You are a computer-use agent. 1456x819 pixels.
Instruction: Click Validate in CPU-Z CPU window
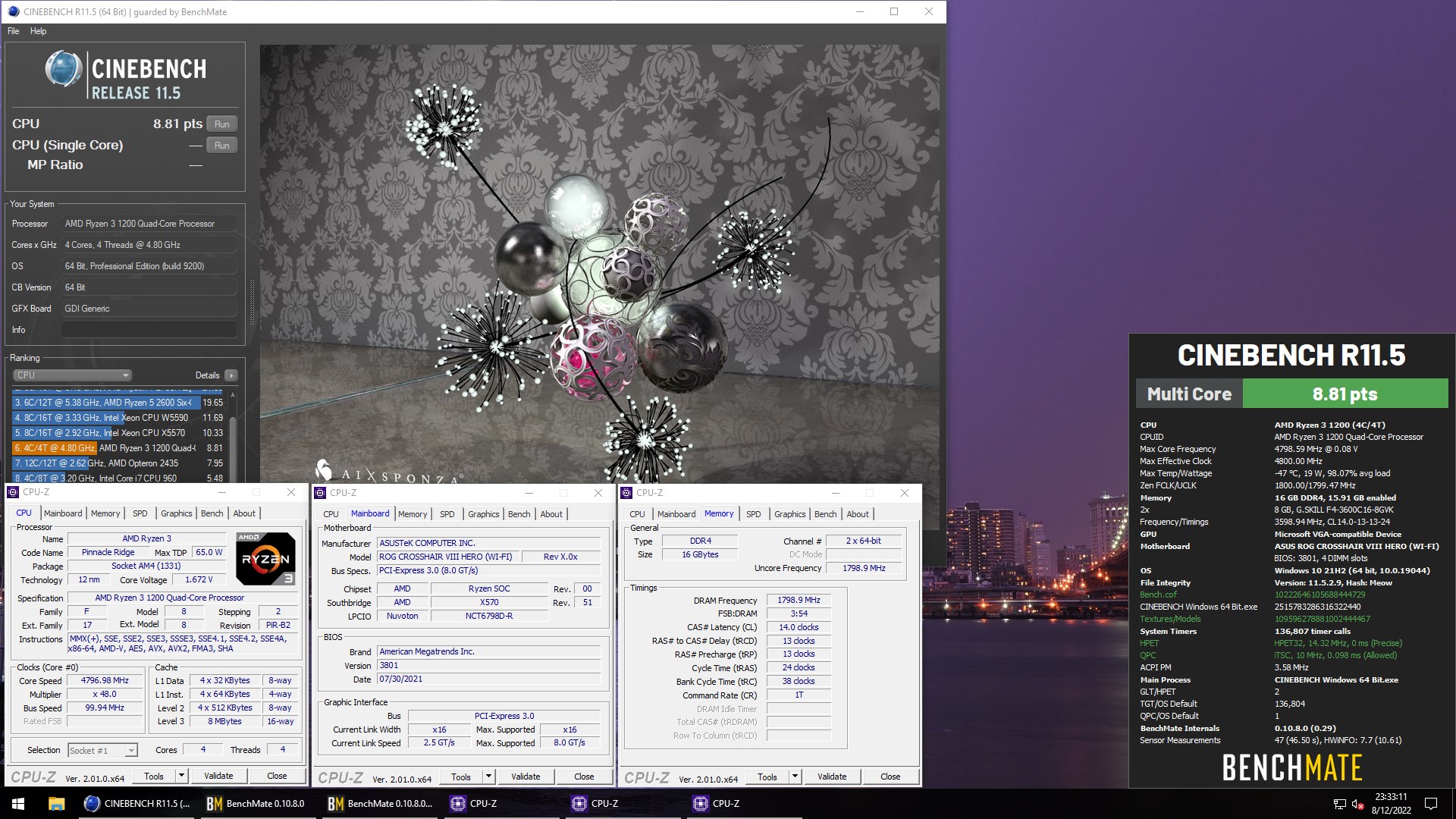tap(218, 776)
